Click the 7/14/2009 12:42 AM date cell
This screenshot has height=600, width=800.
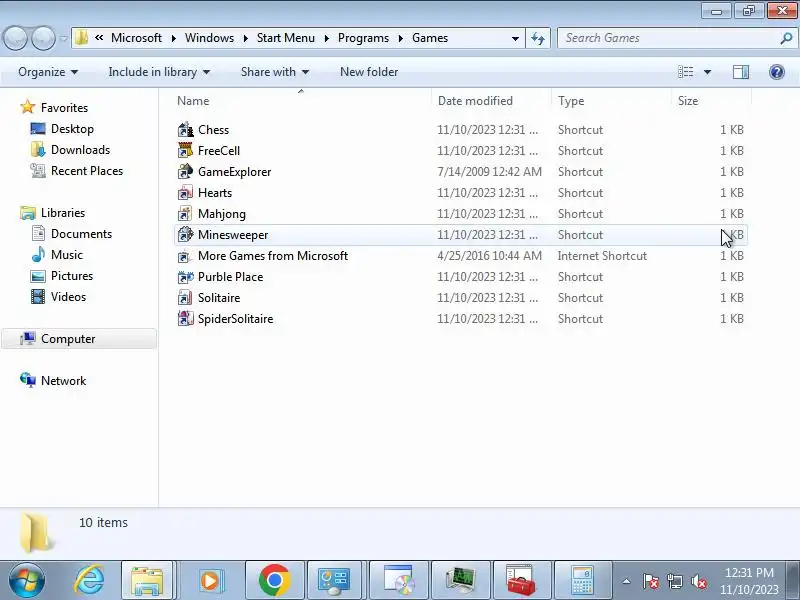489,171
